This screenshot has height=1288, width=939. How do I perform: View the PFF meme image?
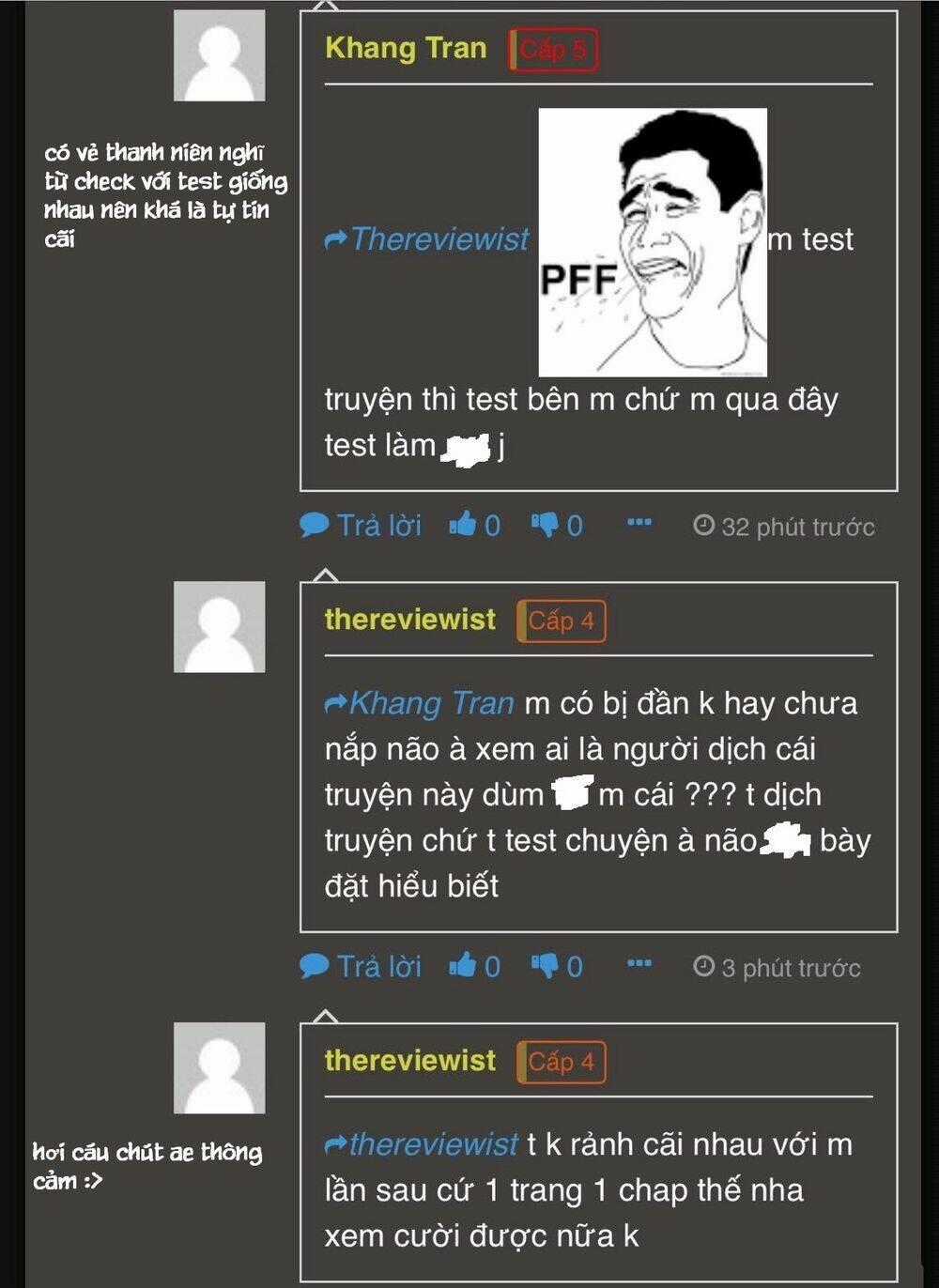point(653,242)
